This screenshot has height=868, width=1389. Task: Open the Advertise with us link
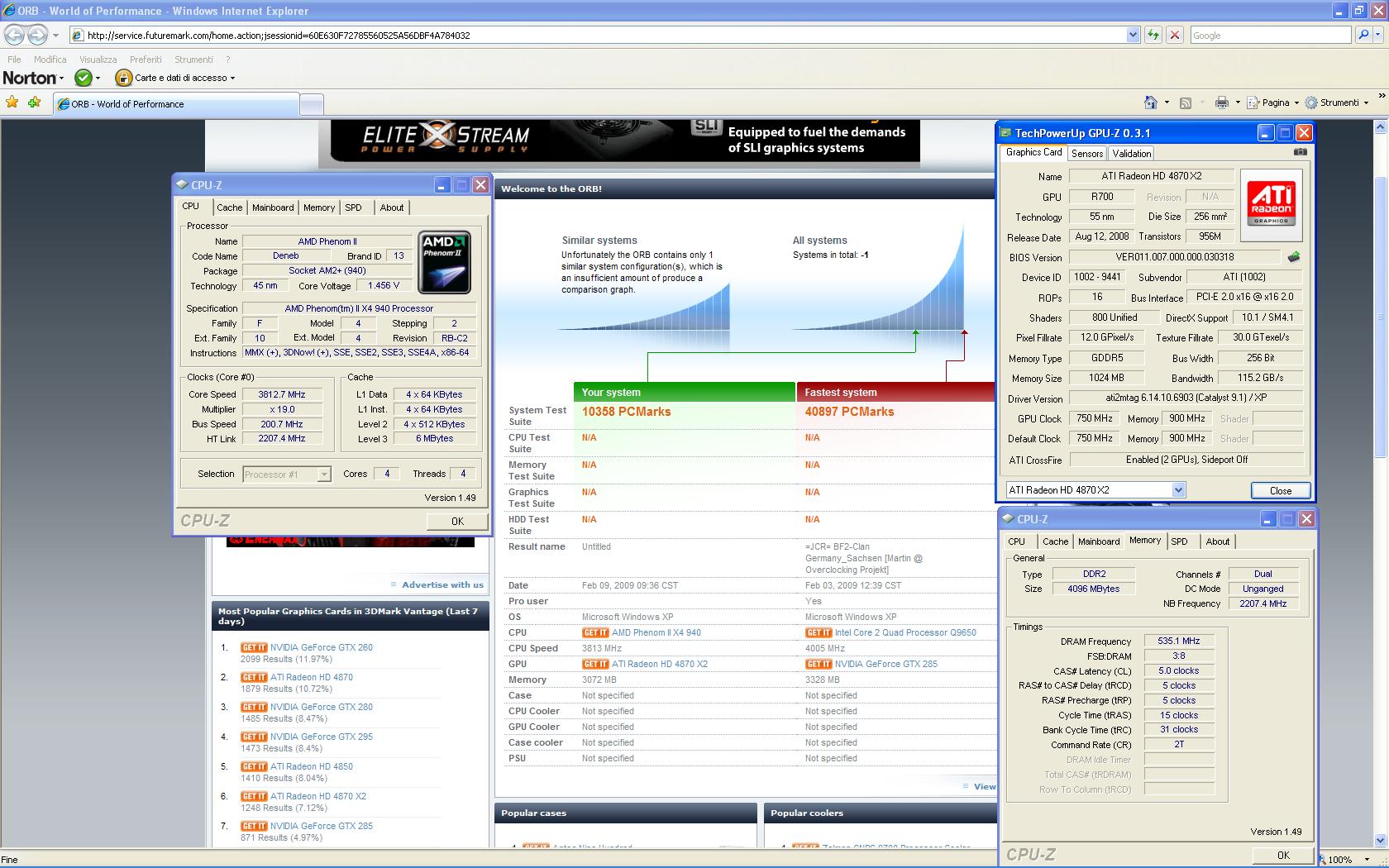point(442,584)
